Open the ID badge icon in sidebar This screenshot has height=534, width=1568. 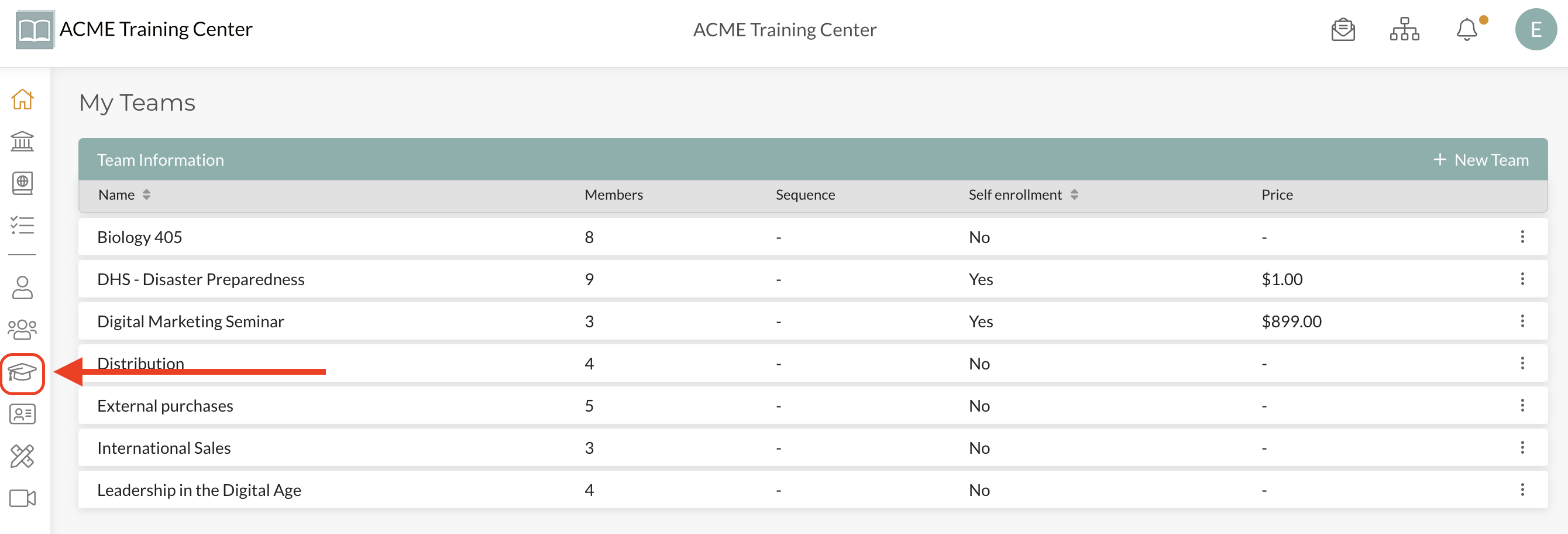pos(22,414)
